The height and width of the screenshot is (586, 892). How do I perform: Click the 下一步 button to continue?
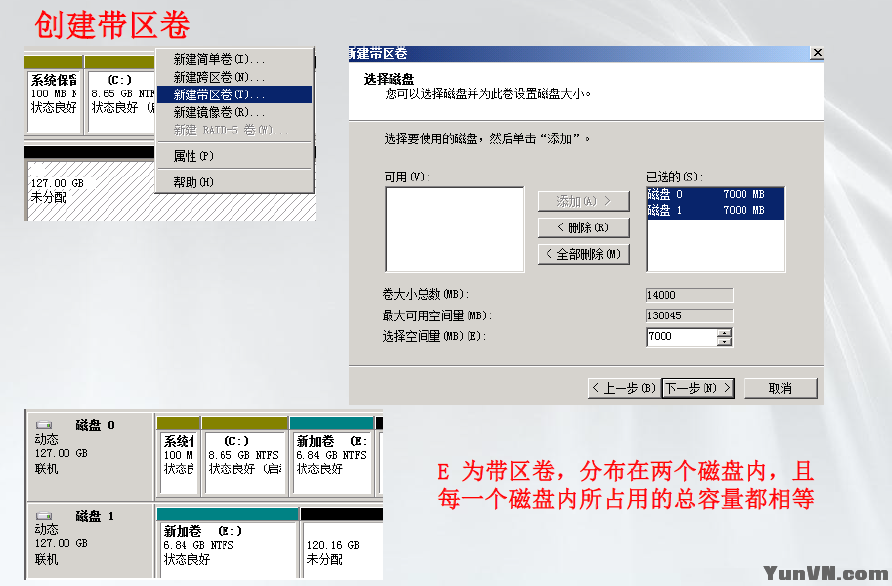coord(698,388)
